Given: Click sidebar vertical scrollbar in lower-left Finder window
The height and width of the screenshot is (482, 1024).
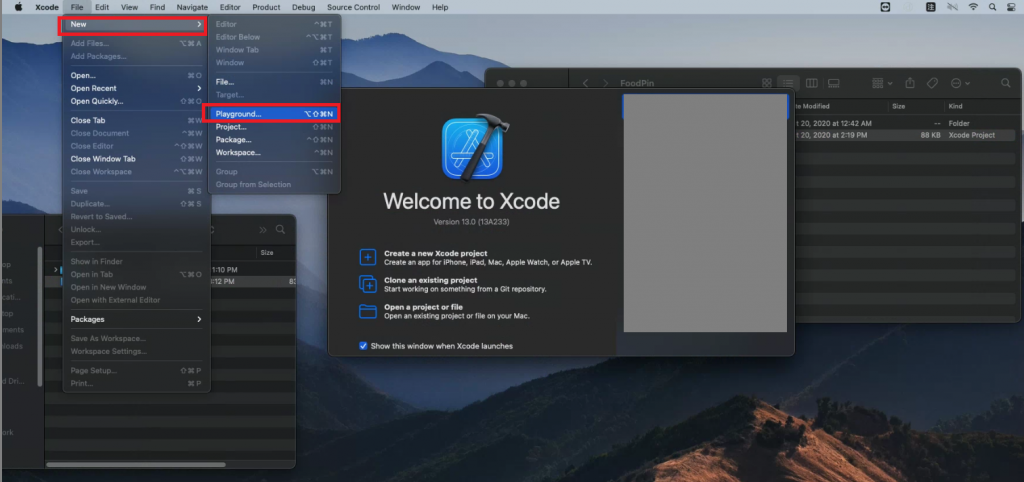Looking at the screenshot, I should (40, 315).
